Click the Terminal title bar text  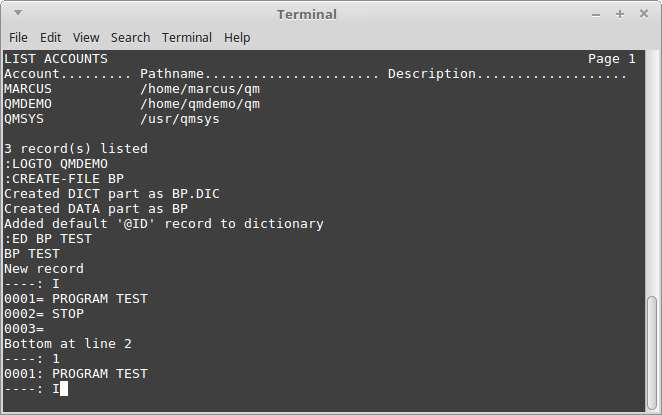click(x=307, y=14)
